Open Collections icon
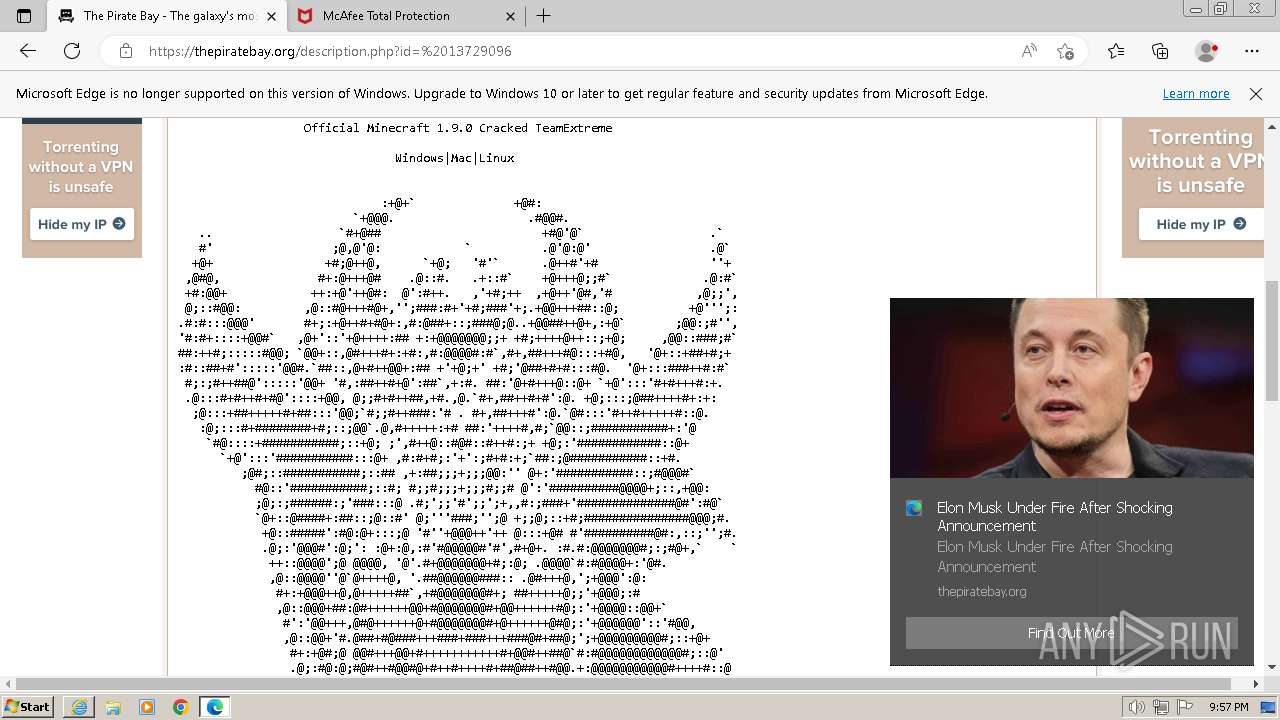 pyautogui.click(x=1160, y=51)
